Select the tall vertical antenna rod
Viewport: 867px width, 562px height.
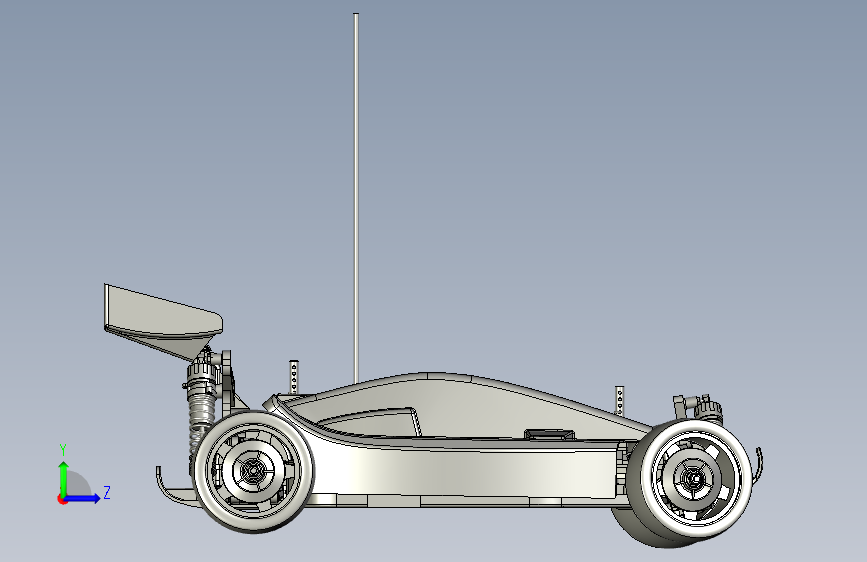[x=356, y=197]
